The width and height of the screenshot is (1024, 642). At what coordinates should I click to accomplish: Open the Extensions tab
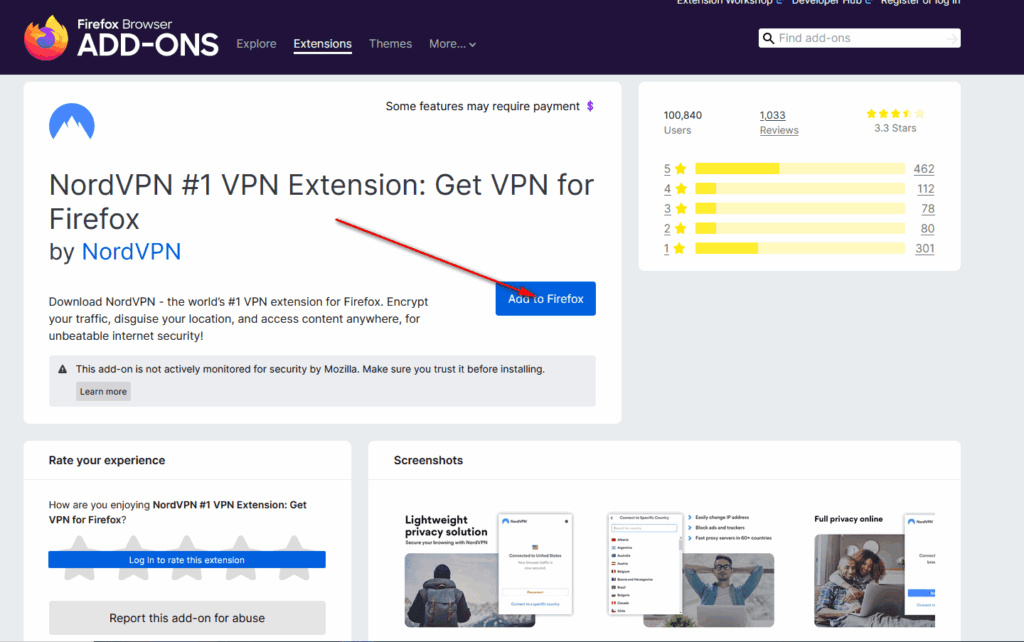click(323, 44)
